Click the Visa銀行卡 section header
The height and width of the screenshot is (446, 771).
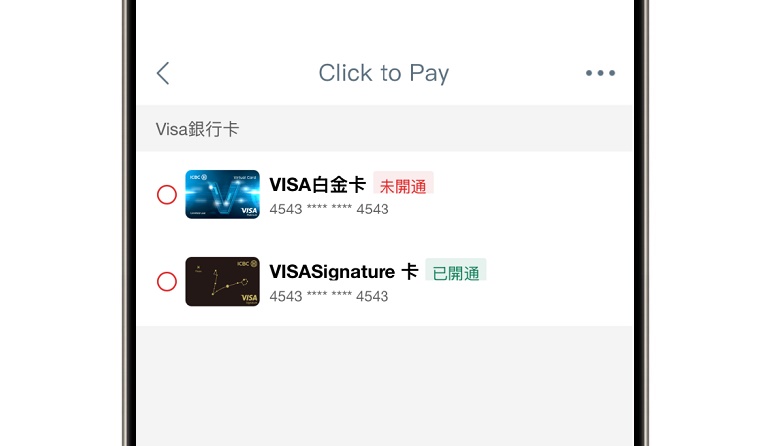(197, 129)
